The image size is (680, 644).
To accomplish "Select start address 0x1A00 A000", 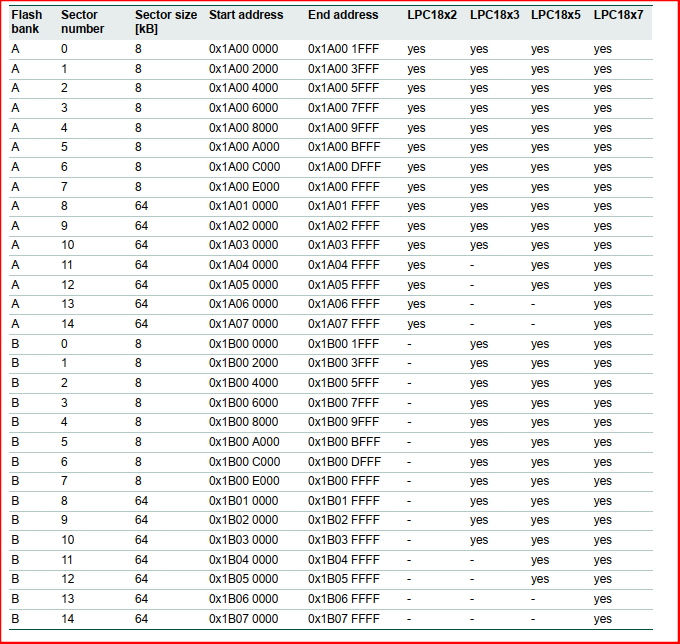I will pyautogui.click(x=244, y=147).
